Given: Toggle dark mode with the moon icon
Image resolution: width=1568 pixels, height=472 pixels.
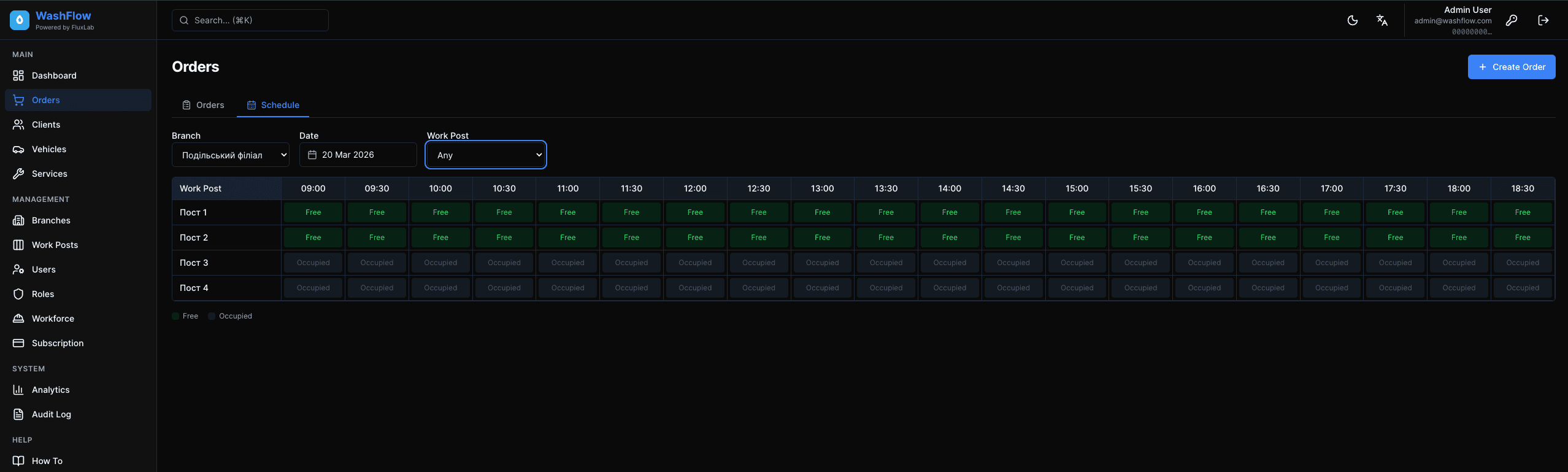Looking at the screenshot, I should click(x=1352, y=20).
